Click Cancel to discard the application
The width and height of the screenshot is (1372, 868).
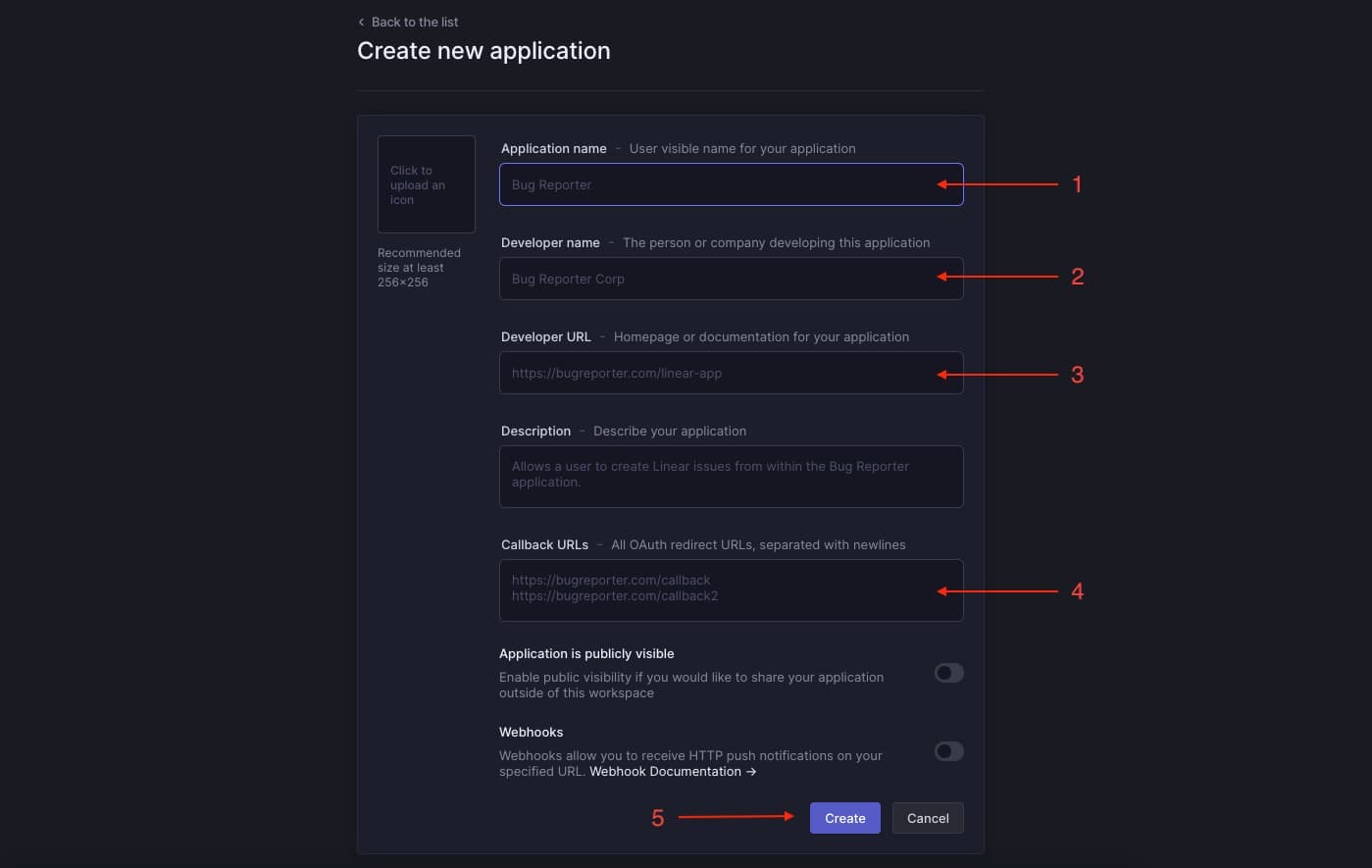pos(927,817)
